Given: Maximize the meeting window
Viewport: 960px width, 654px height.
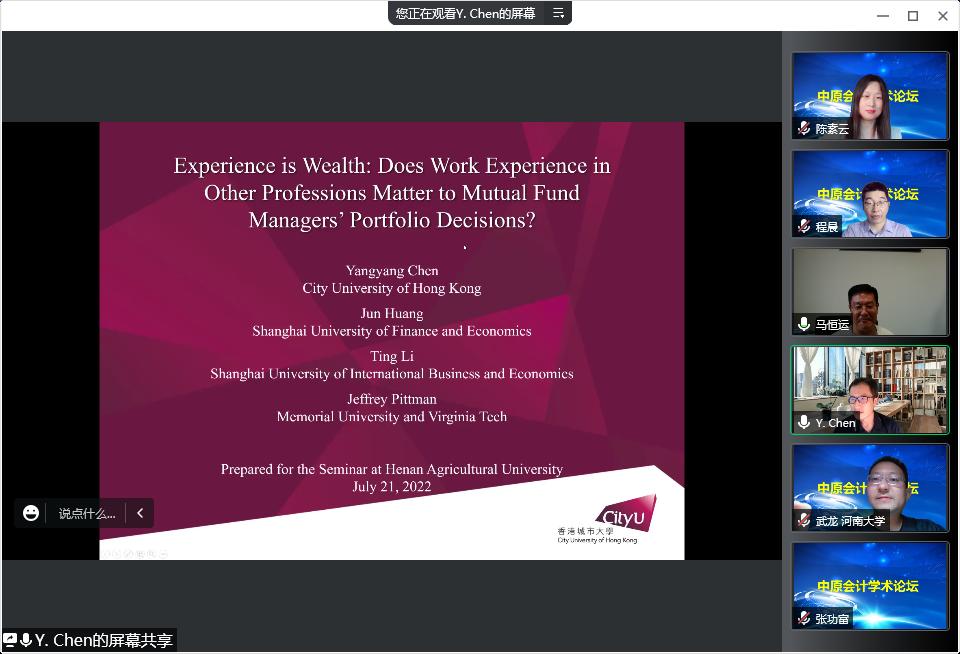Looking at the screenshot, I should coord(913,15).
